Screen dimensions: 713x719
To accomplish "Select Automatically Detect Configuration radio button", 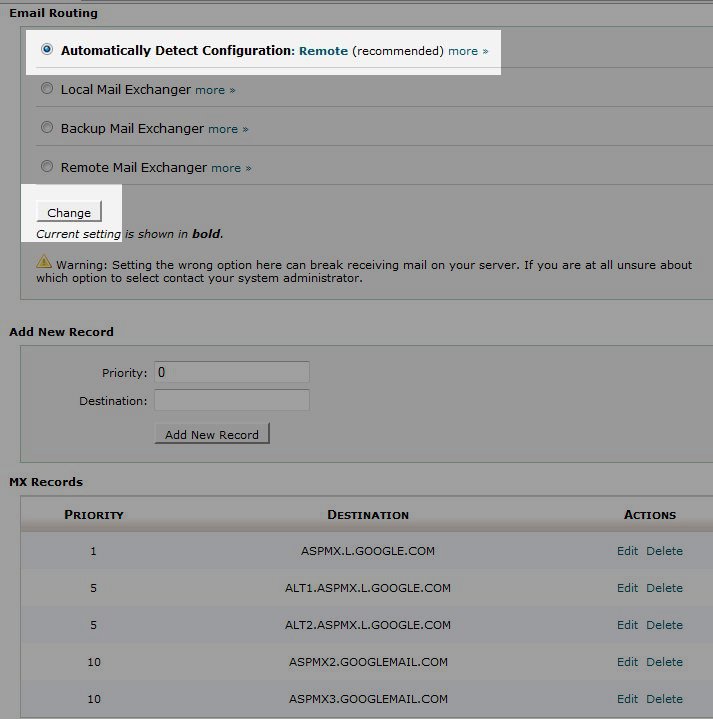I will click(x=47, y=49).
